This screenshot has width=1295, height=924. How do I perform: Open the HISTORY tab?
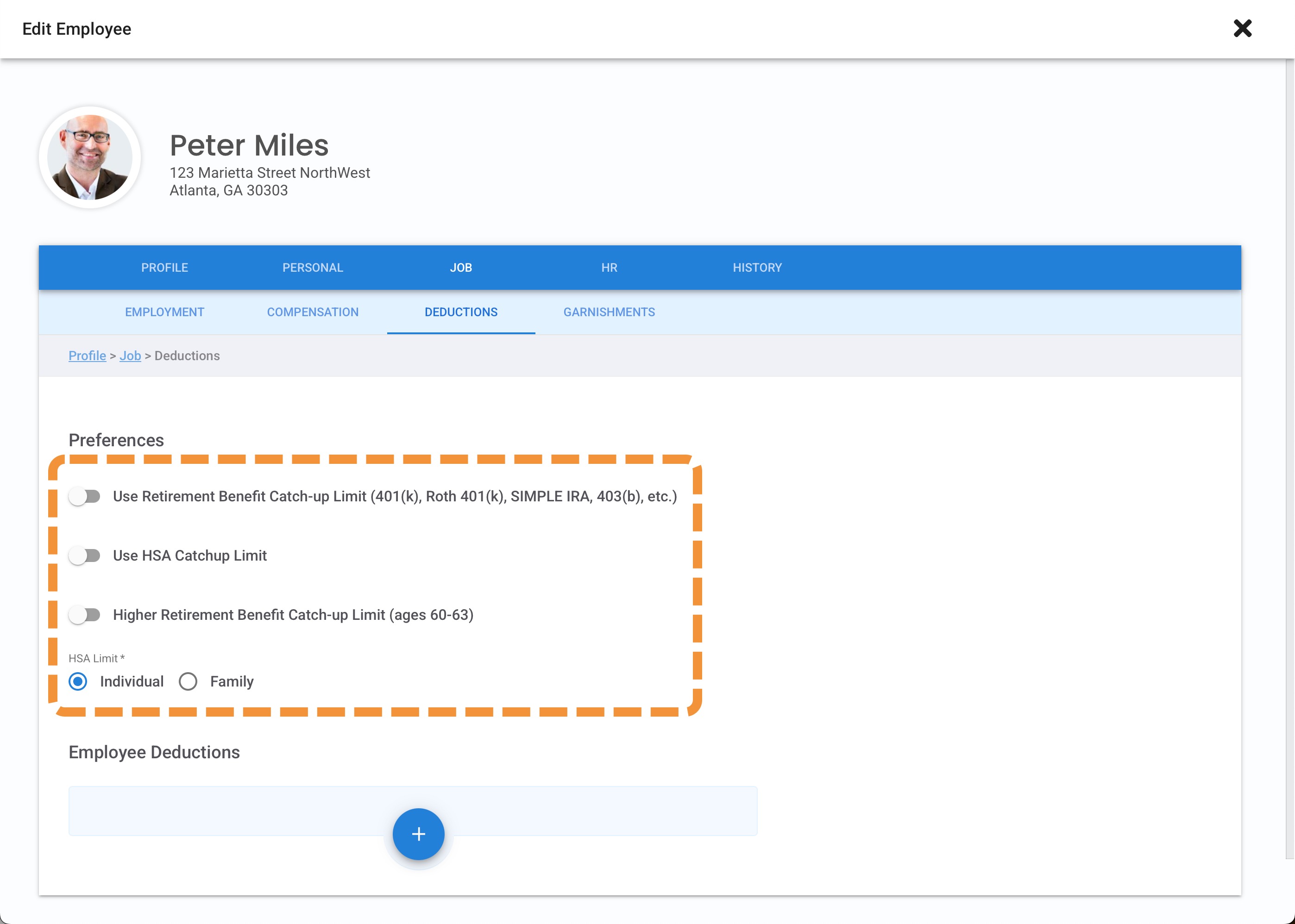click(x=757, y=268)
